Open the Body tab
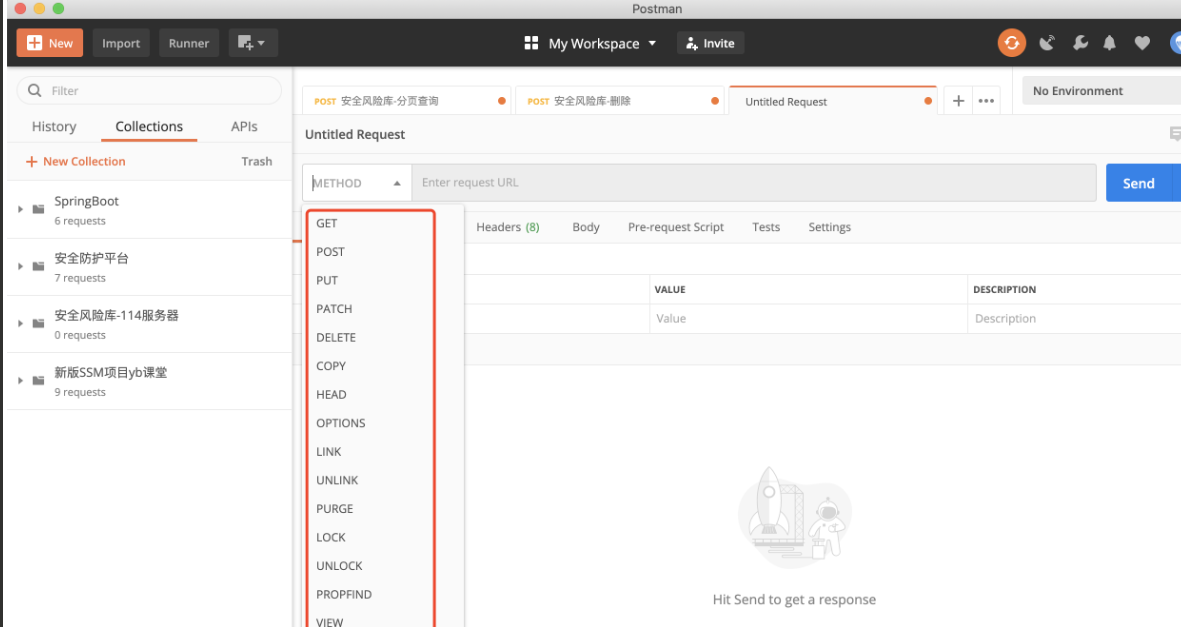 pyautogui.click(x=585, y=227)
